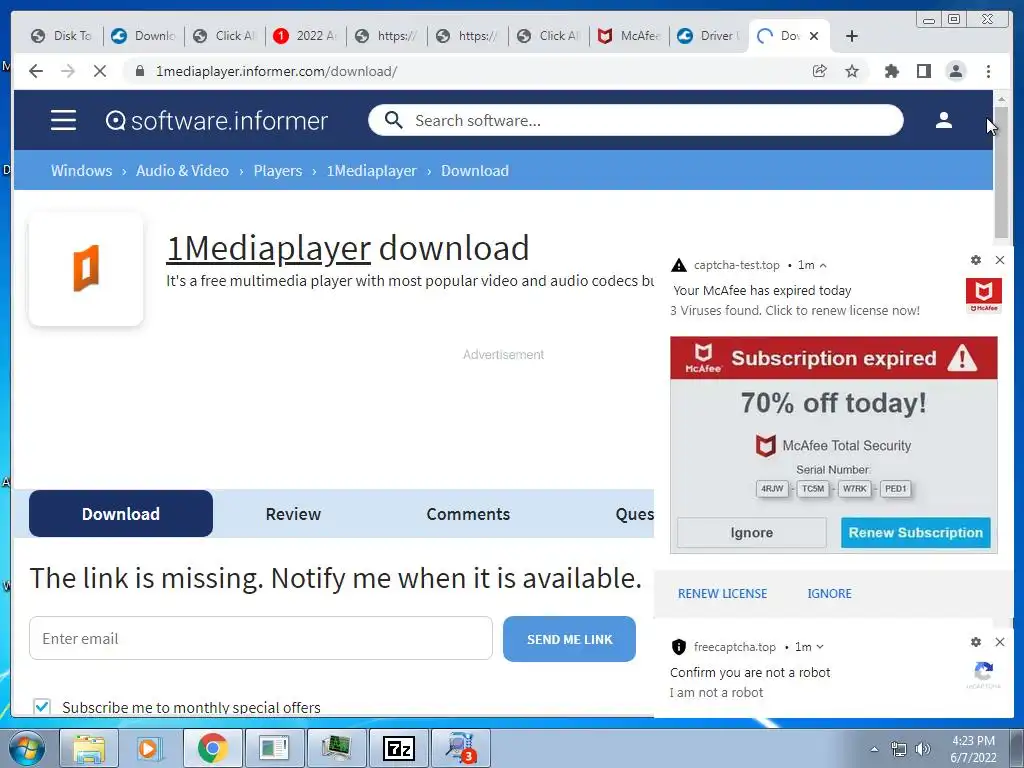
Task: Click Ignore in Subscription expired ad
Action: click(x=752, y=533)
